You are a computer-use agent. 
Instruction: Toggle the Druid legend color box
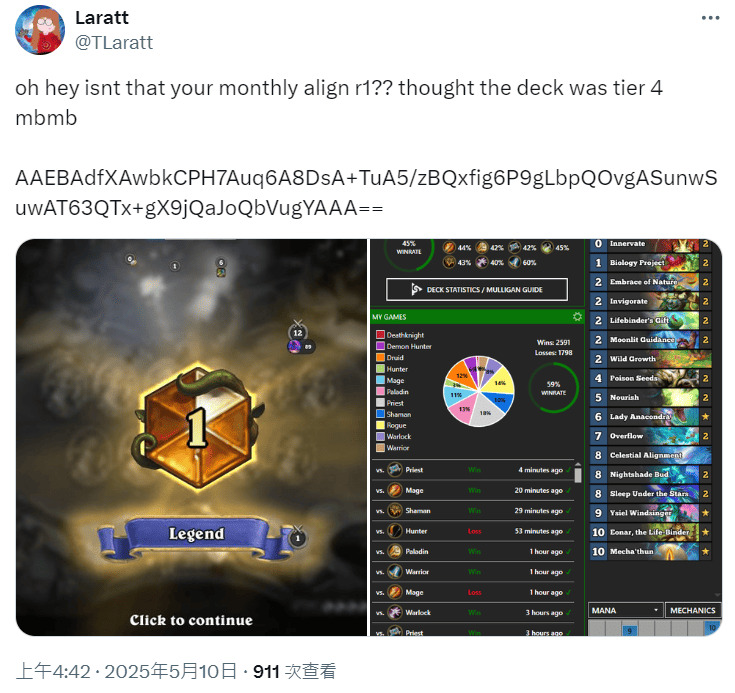click(x=380, y=357)
